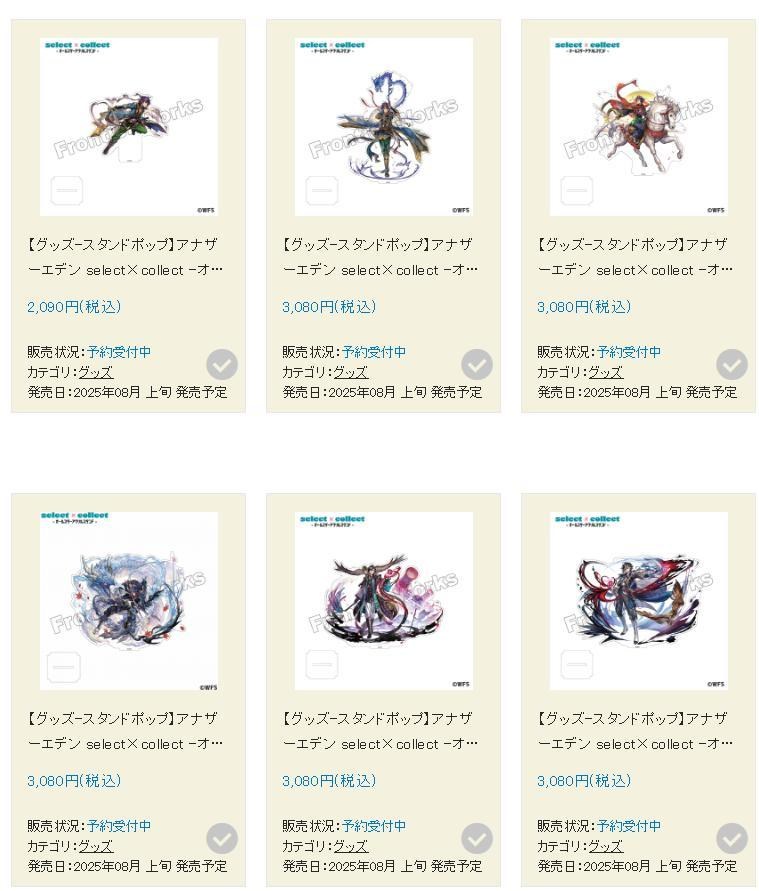Open first product title priced 2,090円
This screenshot has width=759, height=891.
[125, 257]
